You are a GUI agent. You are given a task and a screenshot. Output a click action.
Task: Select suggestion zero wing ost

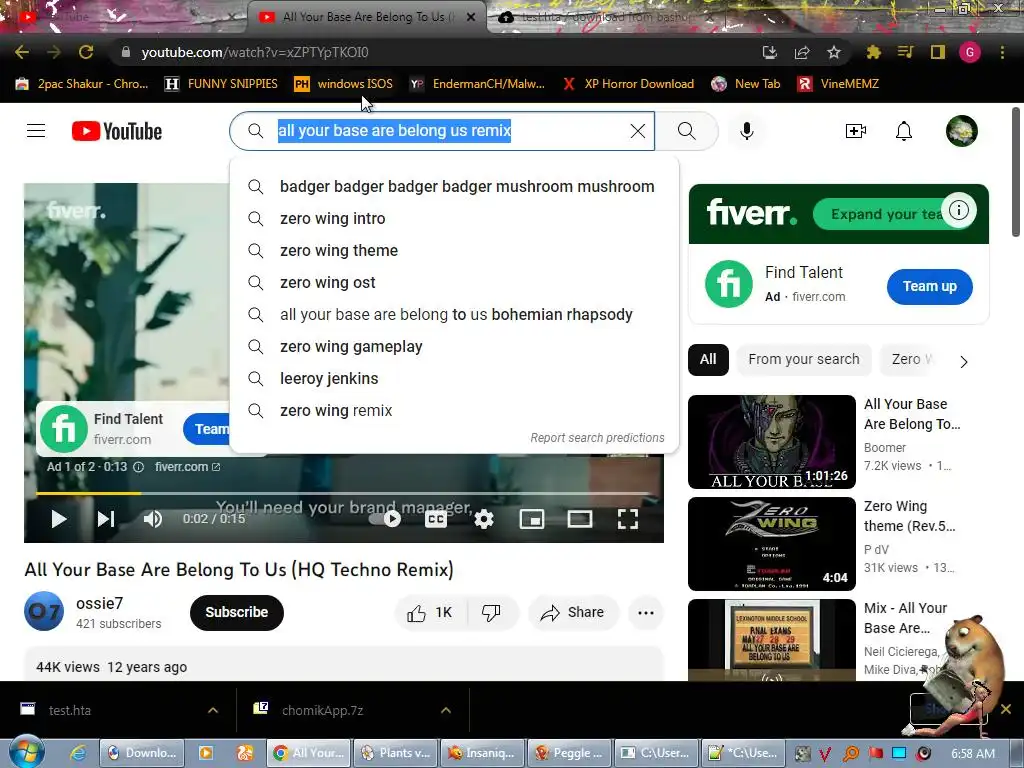[455, 283]
